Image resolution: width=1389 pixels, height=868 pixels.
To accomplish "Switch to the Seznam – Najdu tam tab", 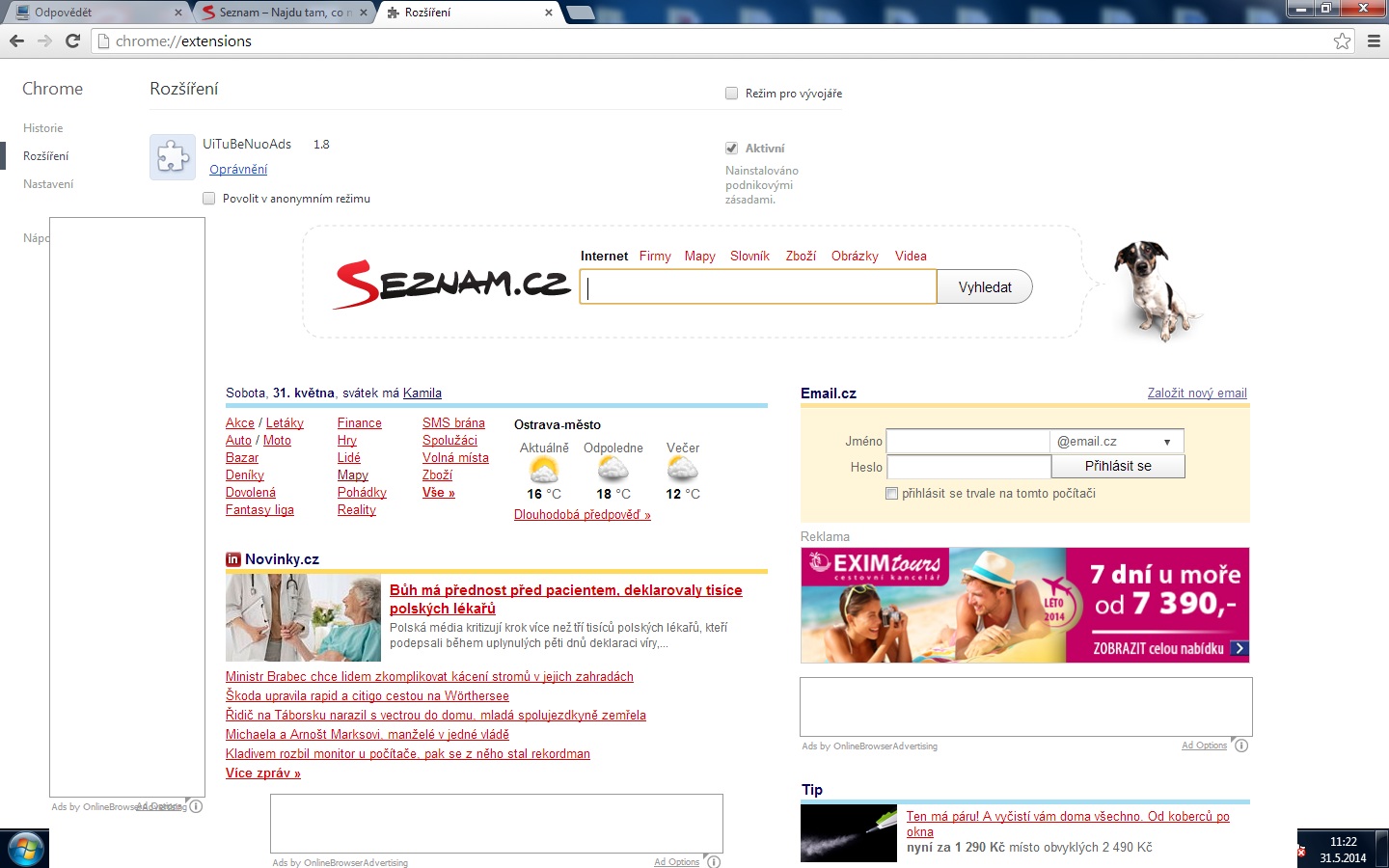I will 286,13.
